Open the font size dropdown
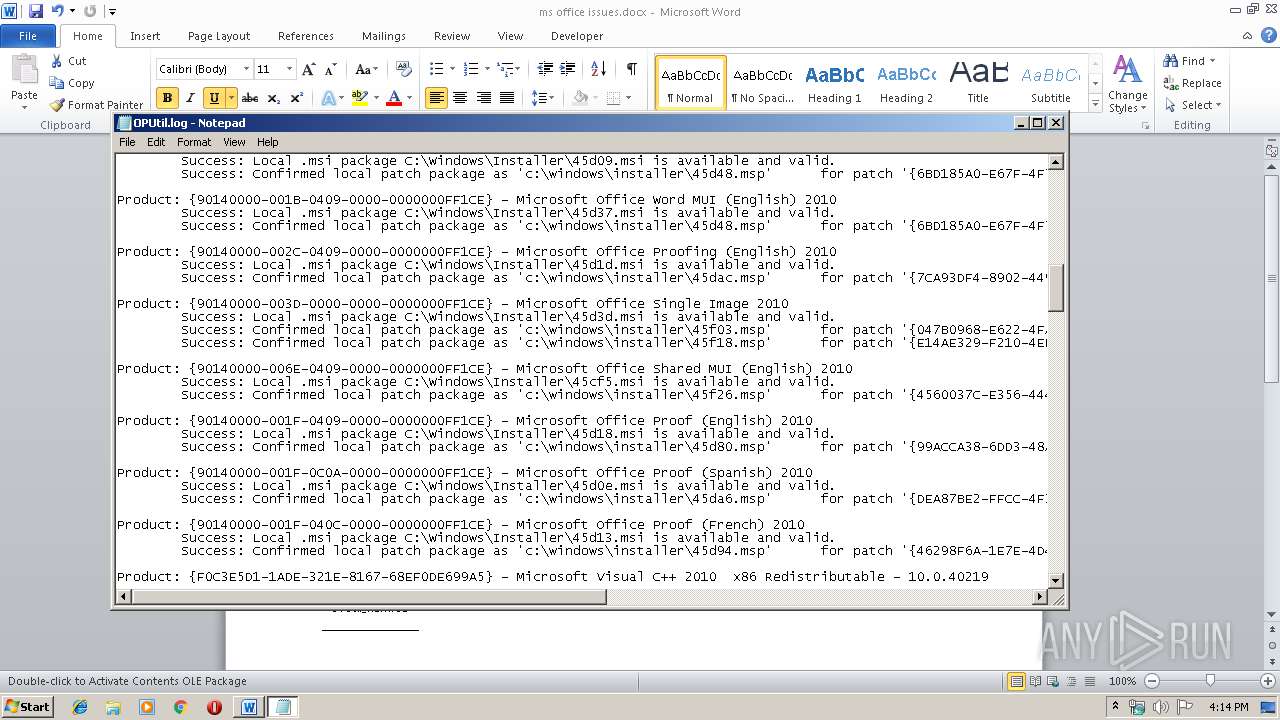 (x=289, y=69)
